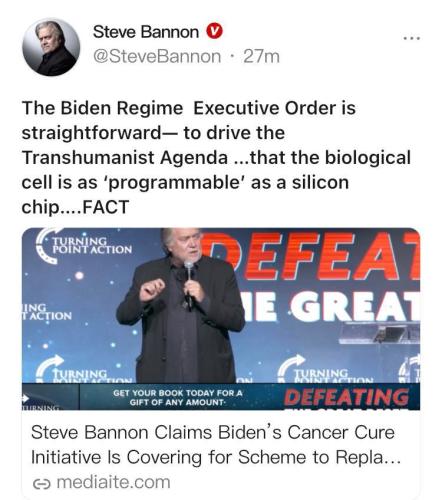
Task: Click the chain link icon beside mediaite.com
Action: tap(42, 483)
